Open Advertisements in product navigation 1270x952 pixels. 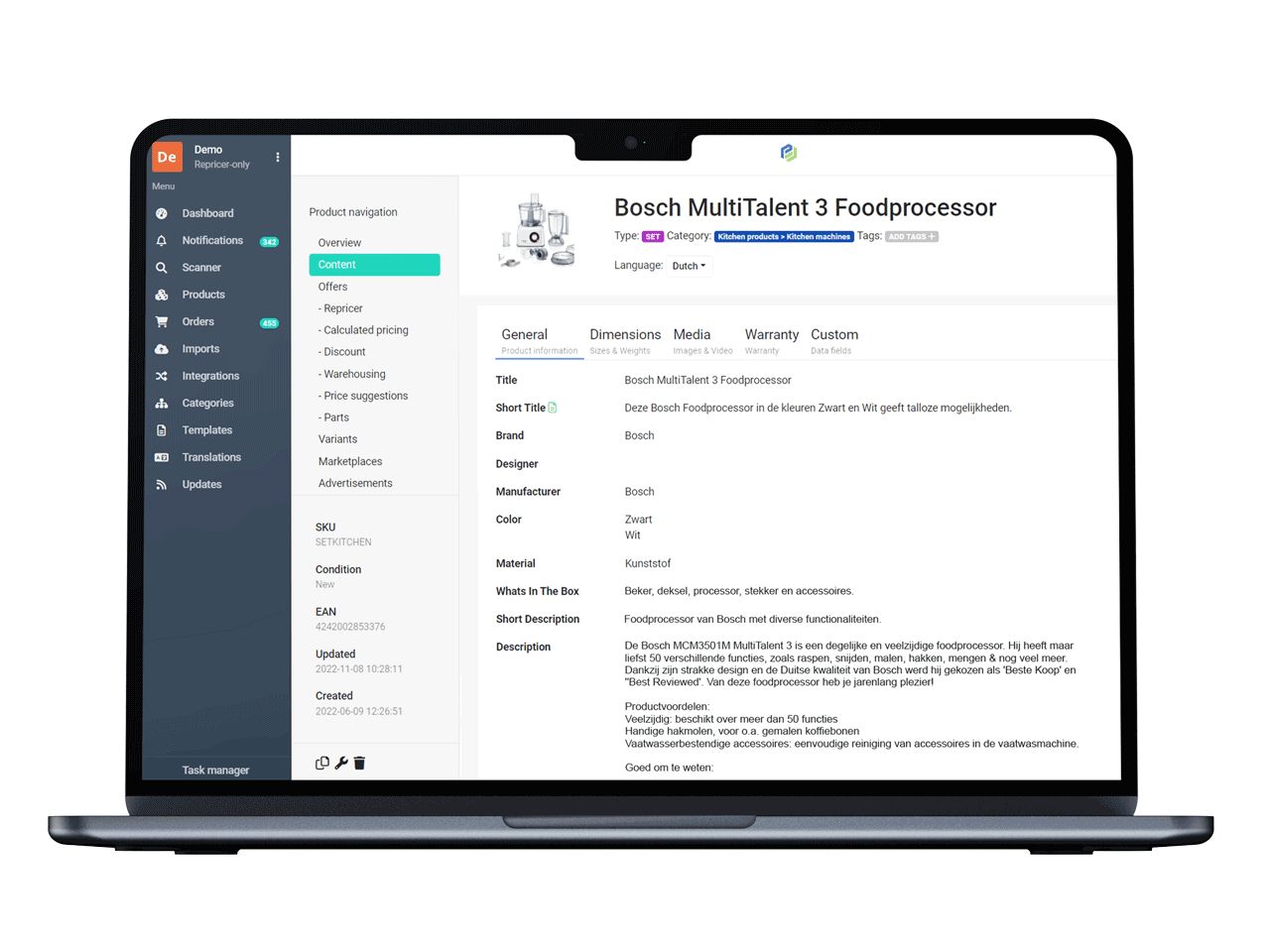(x=355, y=483)
